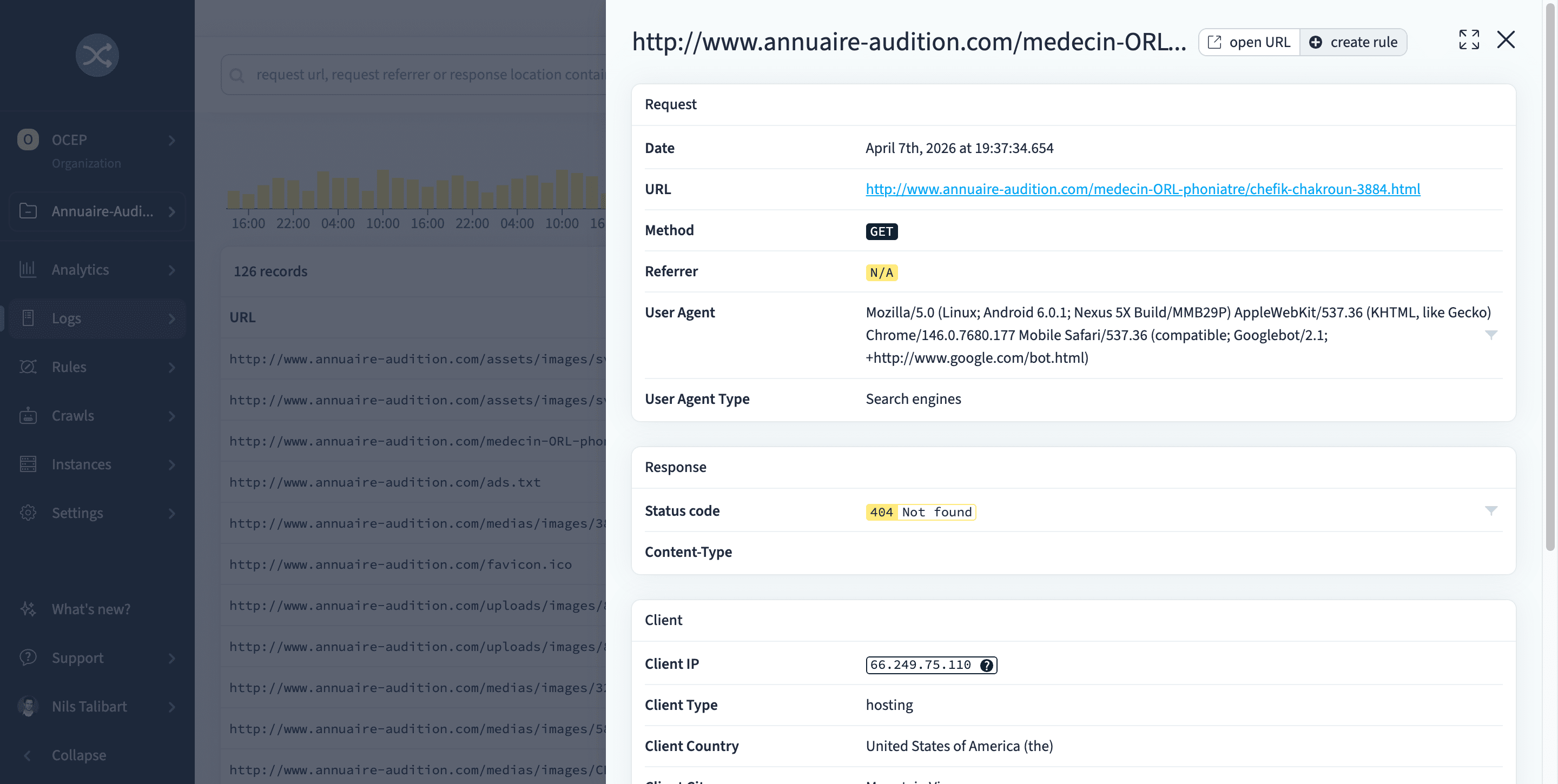Click the Crawls robot icon
1558x784 pixels.
[28, 415]
